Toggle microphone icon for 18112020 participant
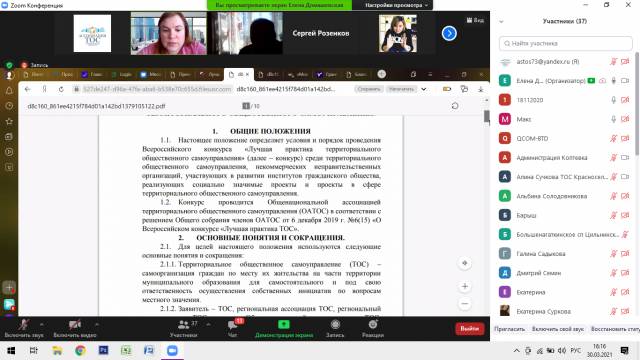640x360 pixels. tap(613, 100)
